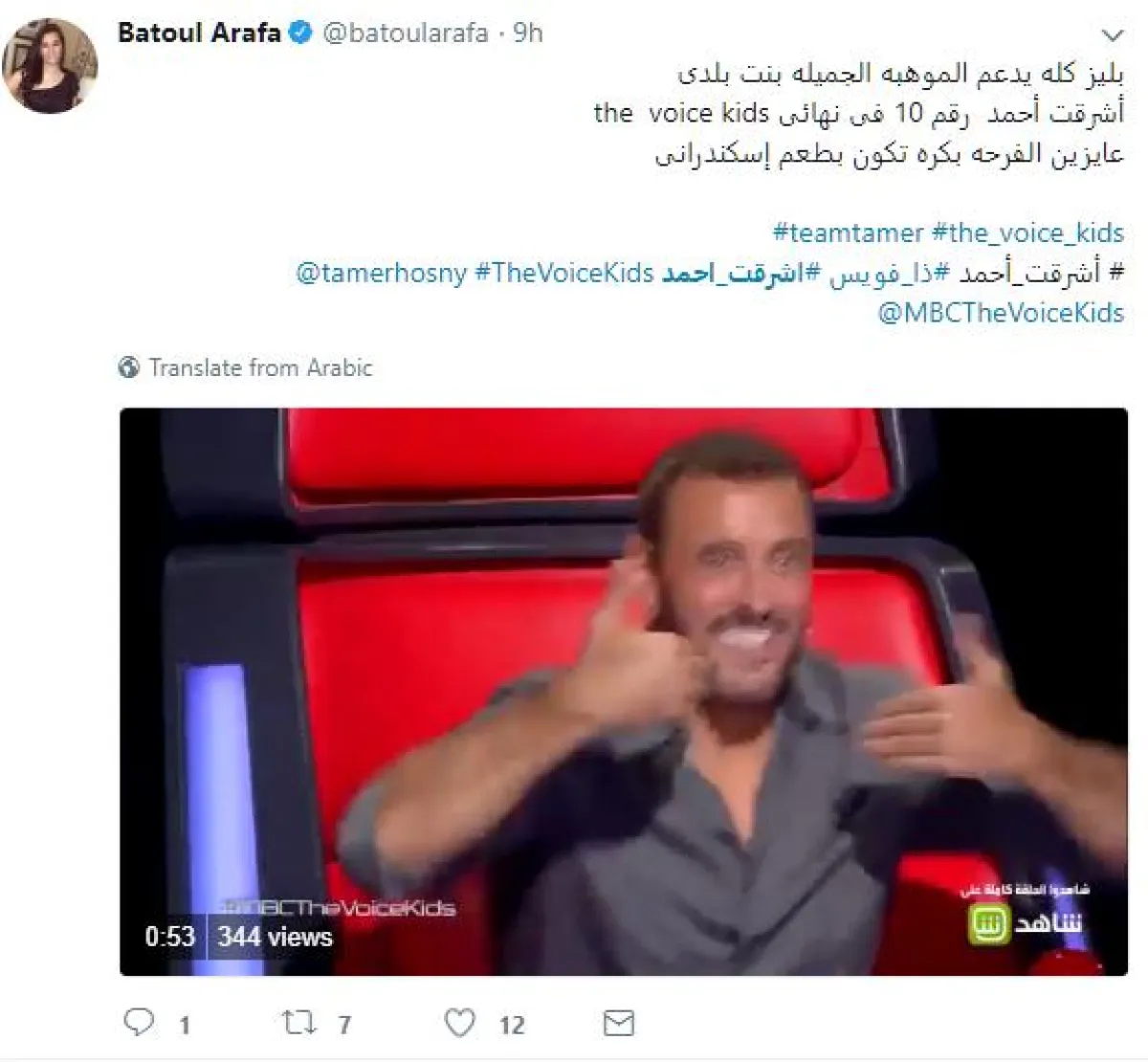This screenshot has height=1062, width=1148.
Task: Open the #TheVoiceKids hashtag
Action: pyautogui.click(x=564, y=274)
